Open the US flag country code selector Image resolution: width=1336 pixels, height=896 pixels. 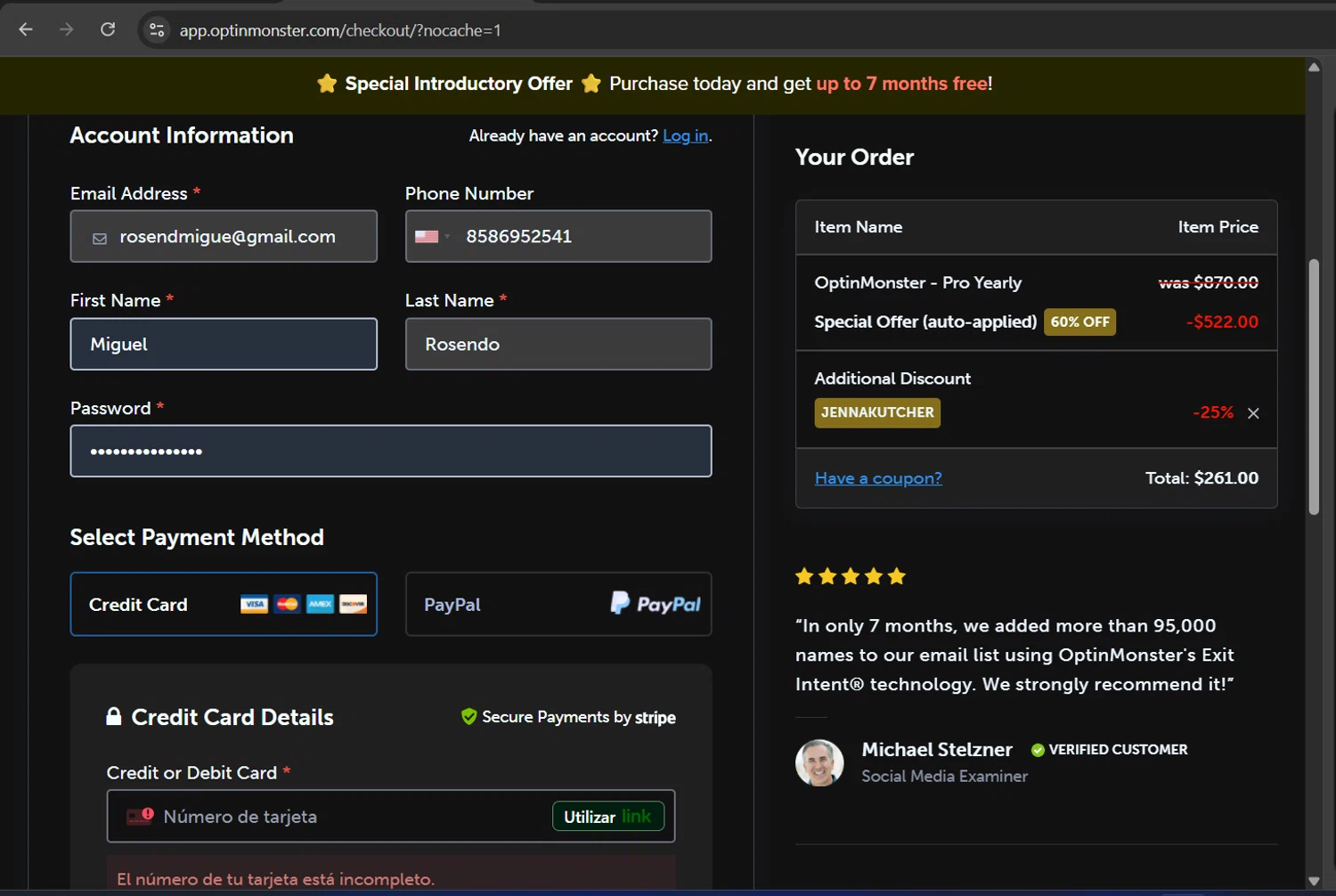(432, 237)
